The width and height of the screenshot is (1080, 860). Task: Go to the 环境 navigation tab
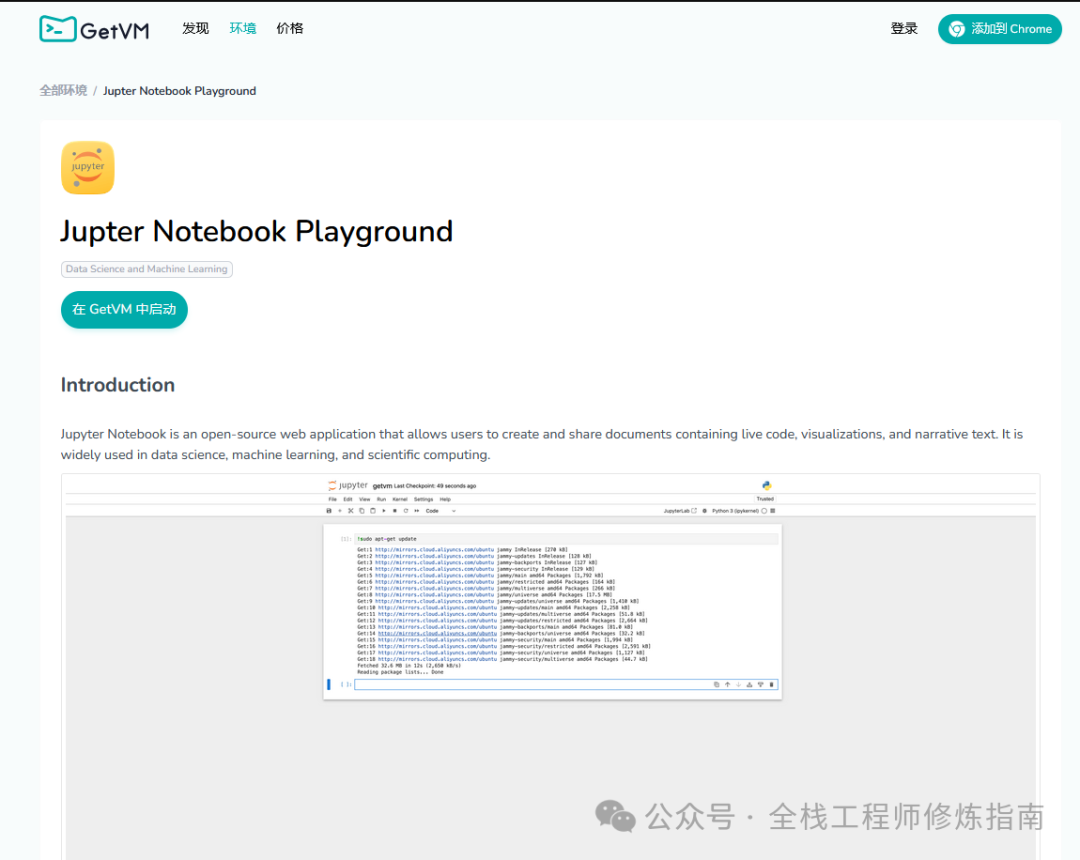[x=242, y=28]
